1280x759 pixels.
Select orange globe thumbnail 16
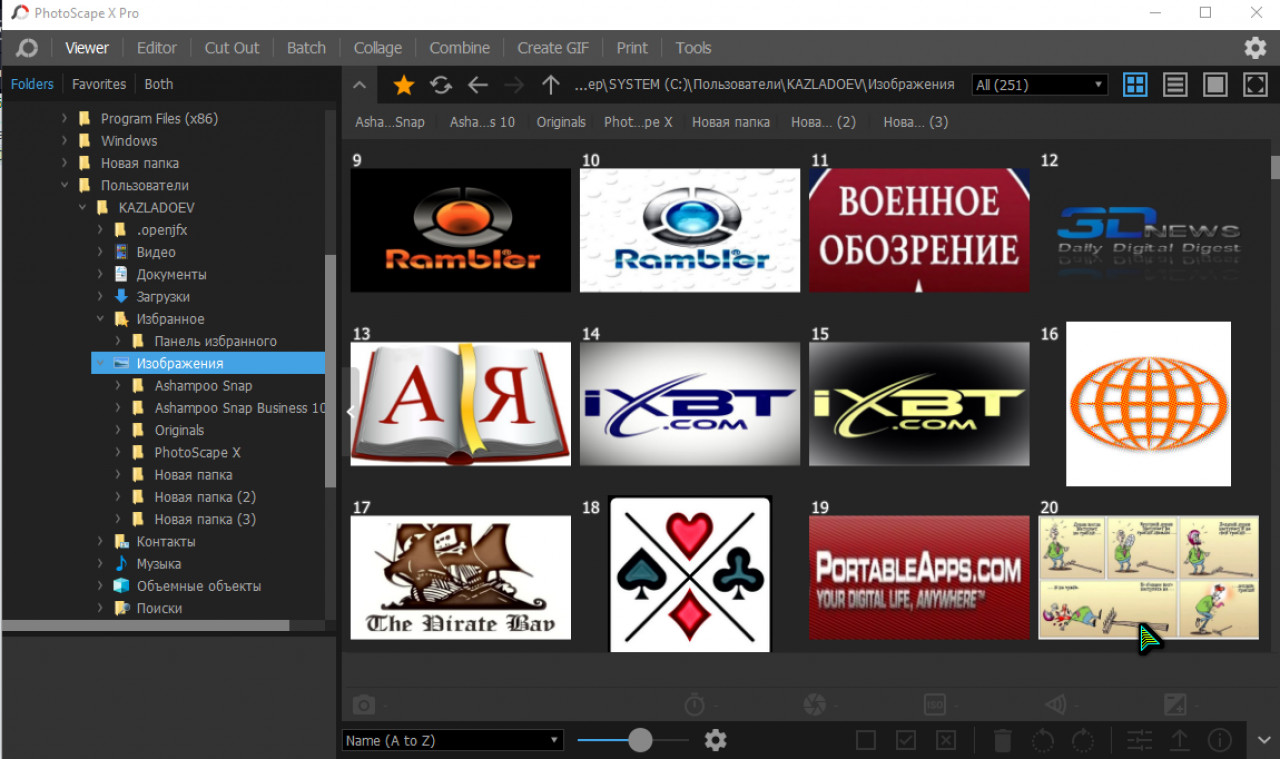[x=1148, y=404]
